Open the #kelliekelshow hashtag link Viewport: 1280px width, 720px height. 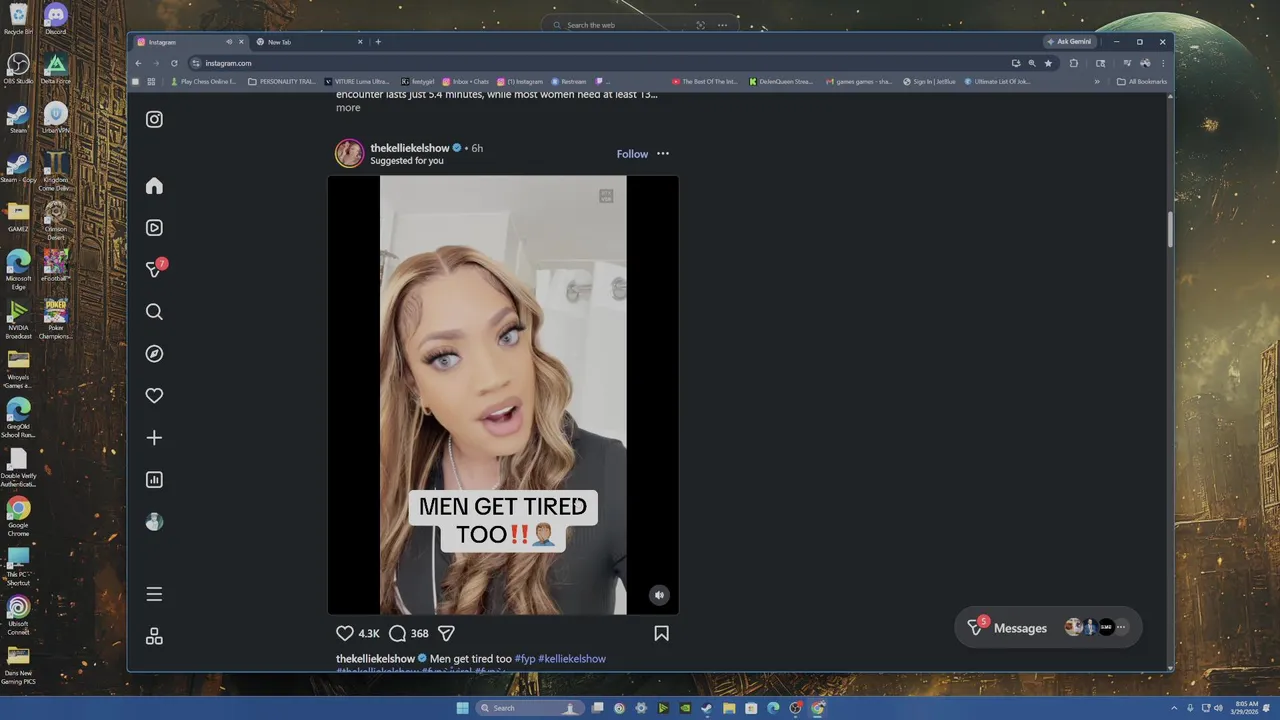572,659
